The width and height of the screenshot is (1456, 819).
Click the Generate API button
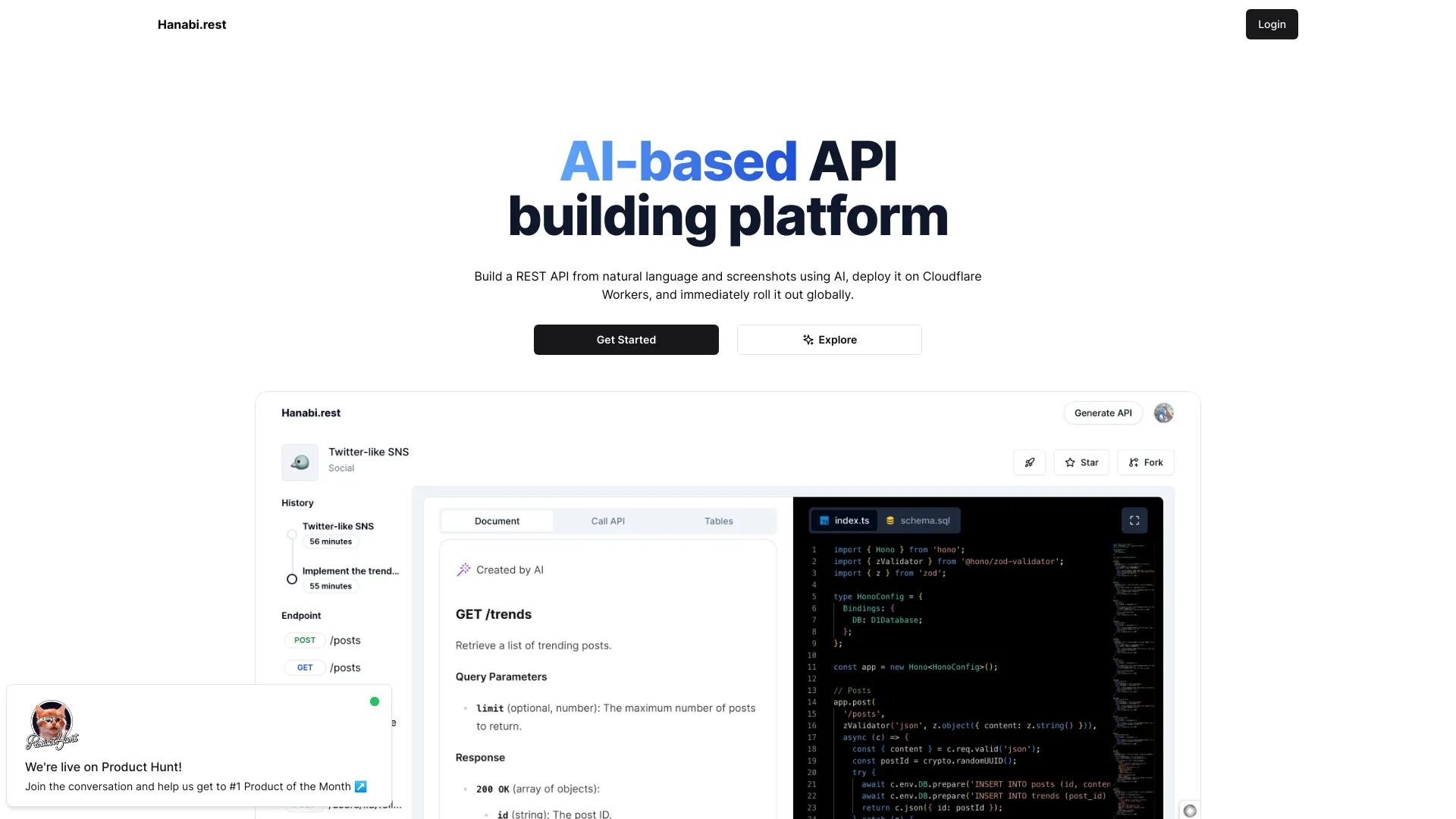tap(1103, 413)
